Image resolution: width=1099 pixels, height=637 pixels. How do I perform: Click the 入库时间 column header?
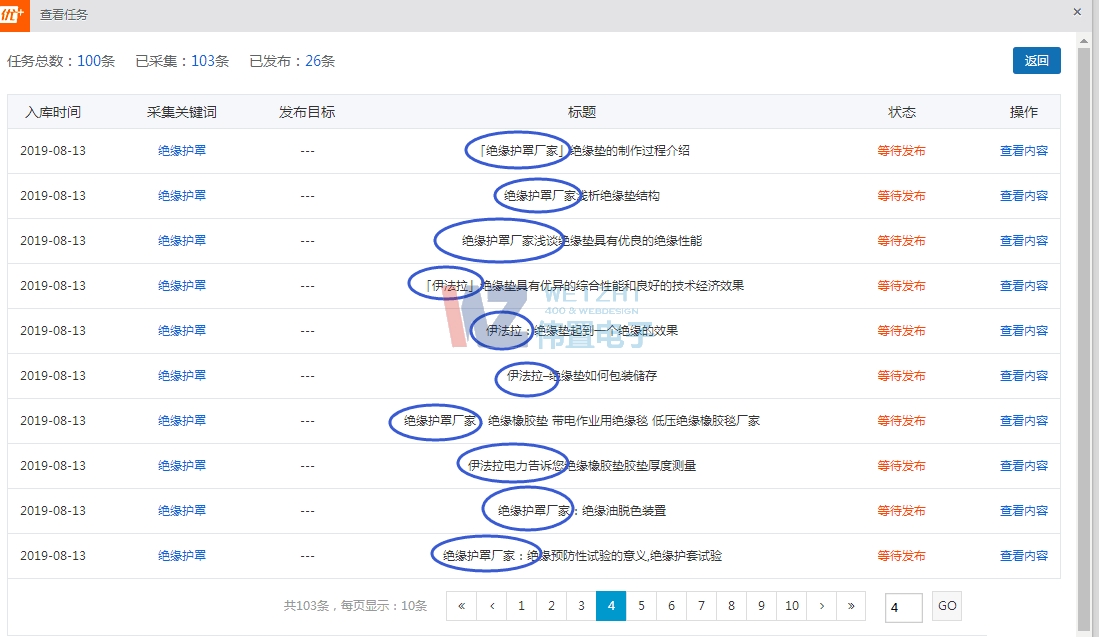click(x=53, y=112)
